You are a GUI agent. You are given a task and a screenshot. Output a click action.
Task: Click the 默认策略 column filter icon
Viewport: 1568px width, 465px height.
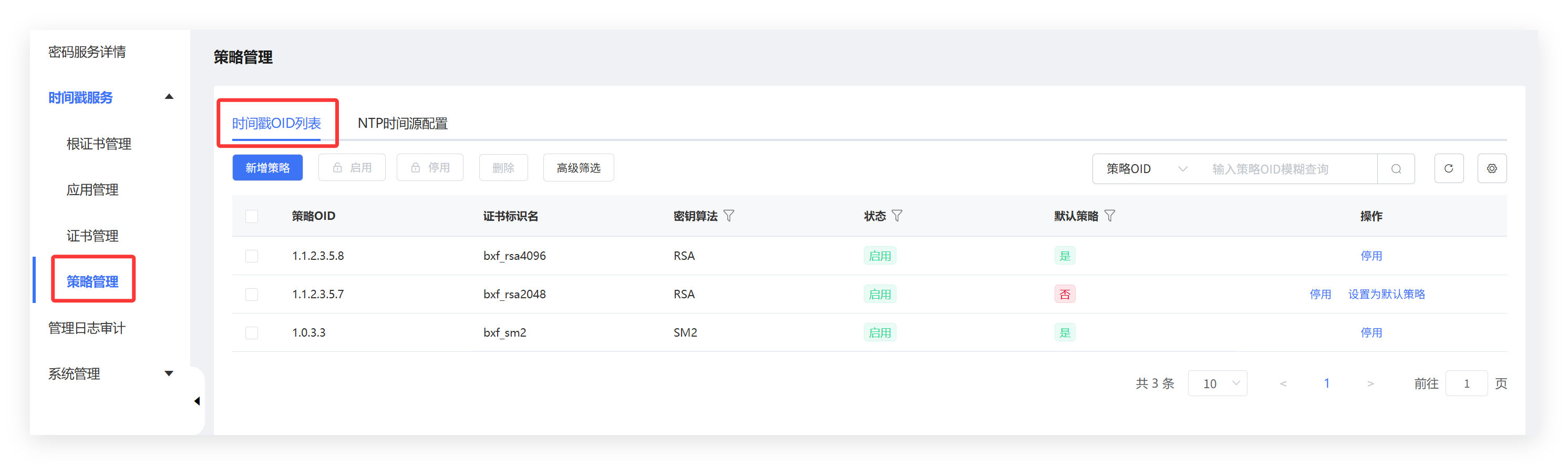[1110, 216]
